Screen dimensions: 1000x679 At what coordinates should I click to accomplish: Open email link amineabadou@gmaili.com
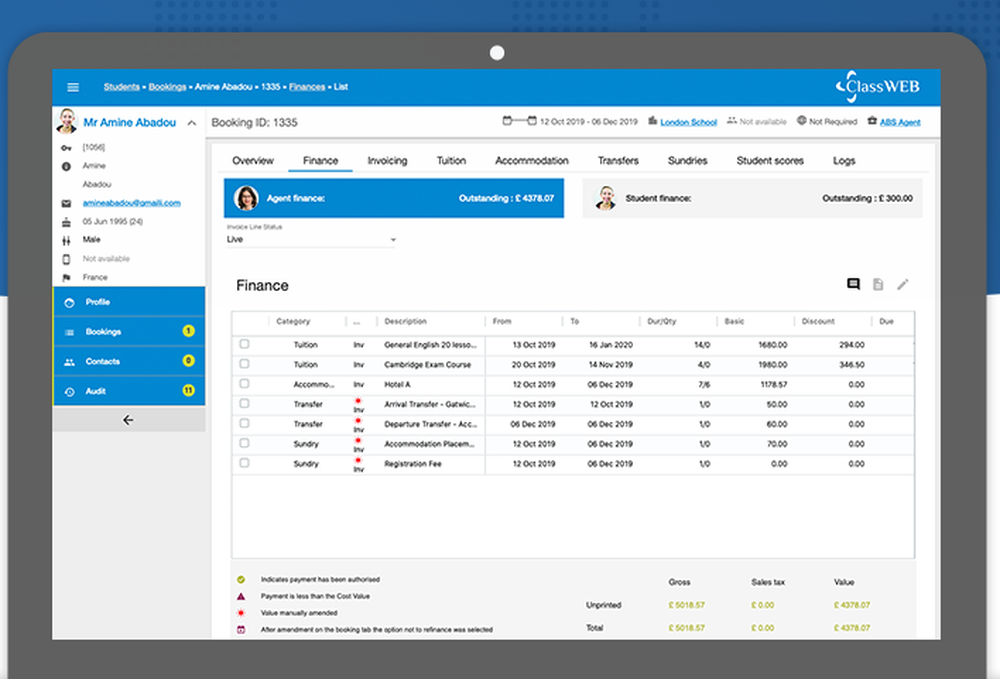click(x=131, y=203)
